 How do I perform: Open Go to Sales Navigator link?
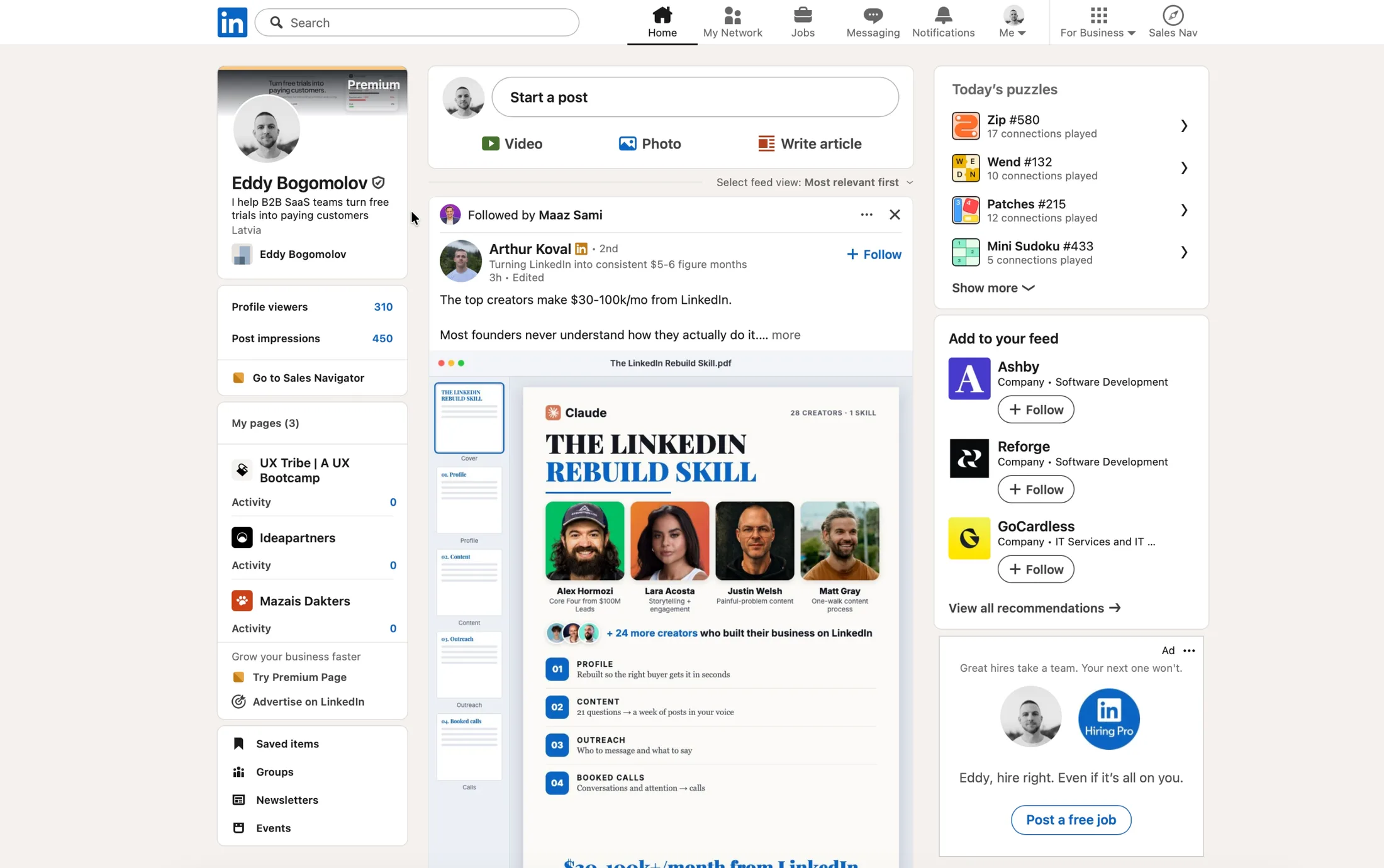pyautogui.click(x=308, y=378)
